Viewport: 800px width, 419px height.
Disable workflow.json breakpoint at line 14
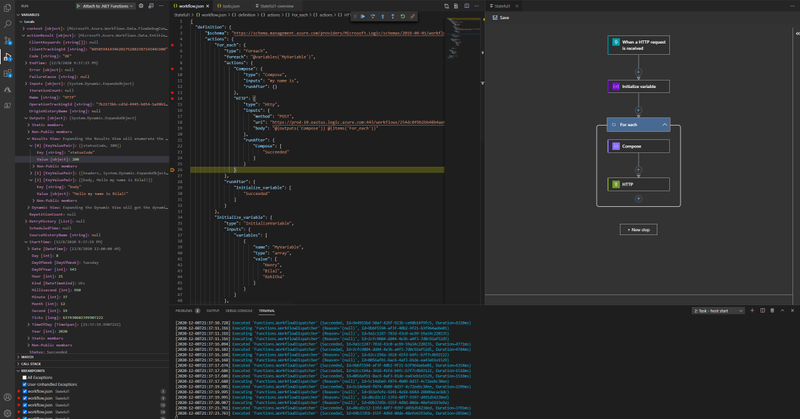pyautogui.click(x=24, y=412)
